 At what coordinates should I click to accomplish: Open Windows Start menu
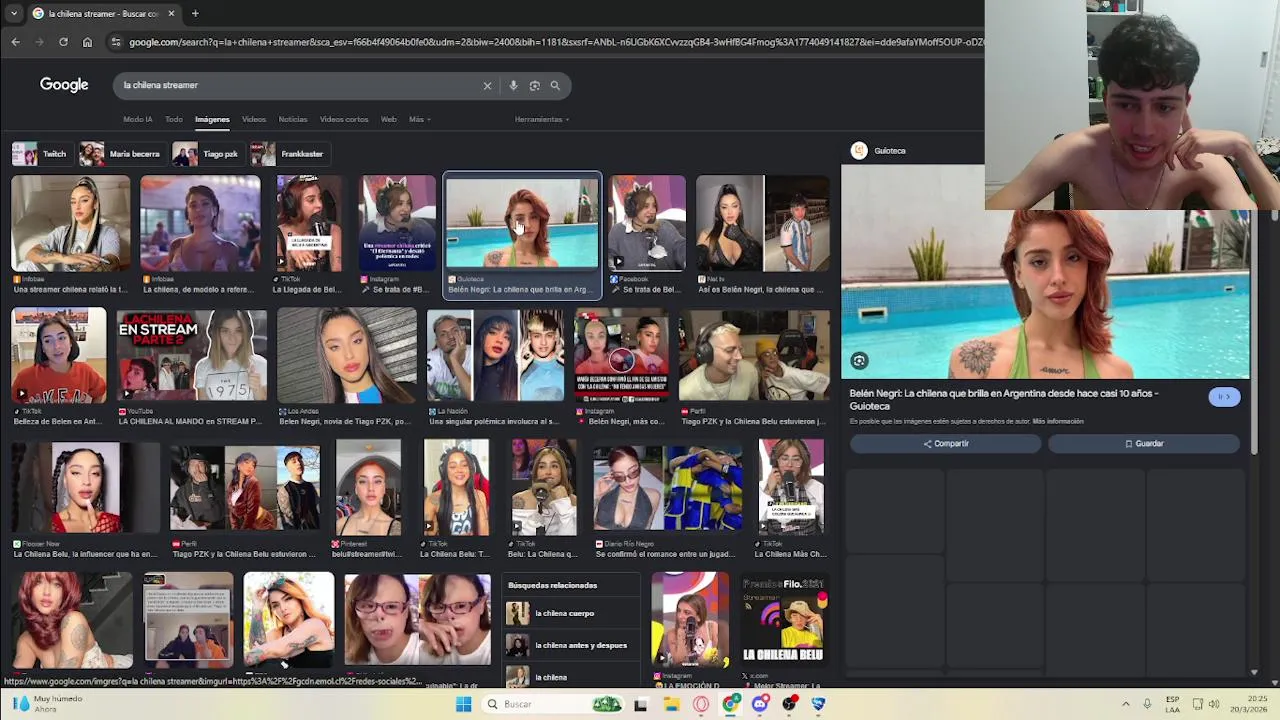463,704
